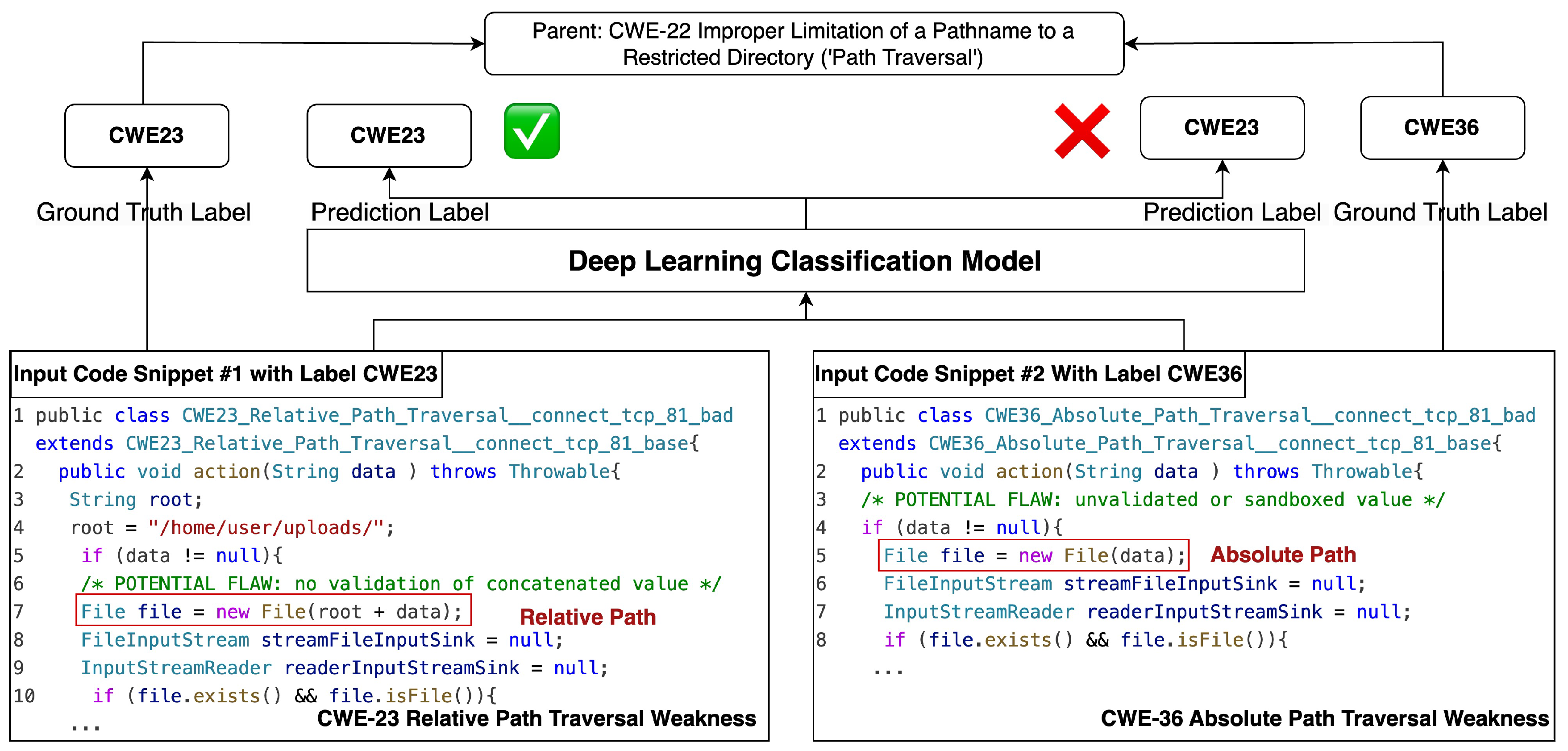The height and width of the screenshot is (751, 1568).
Task: Click CWE-36 Absolute Path Traversal Weakness caption
Action: coord(1325,718)
